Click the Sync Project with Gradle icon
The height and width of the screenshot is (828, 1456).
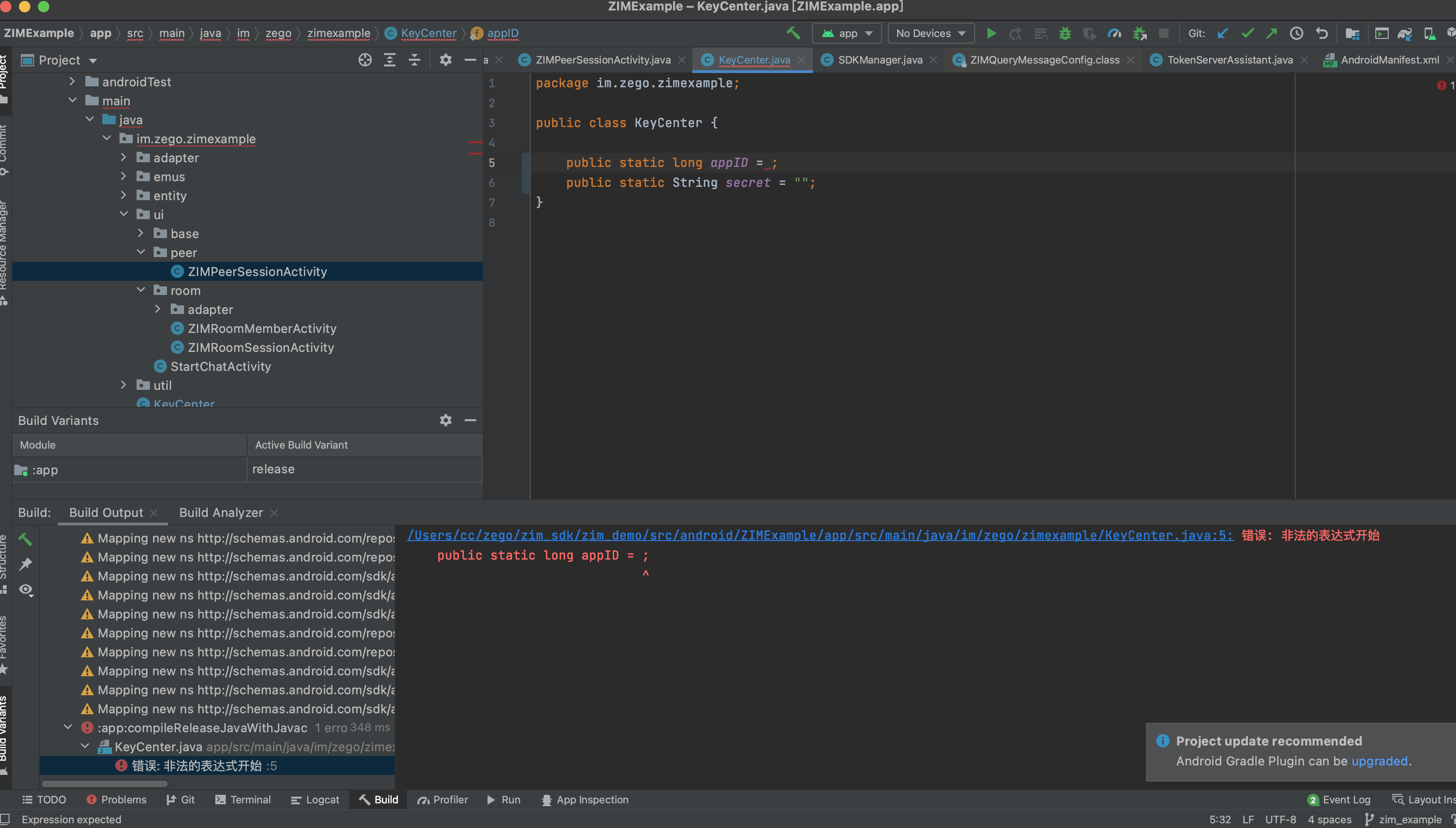[1404, 34]
